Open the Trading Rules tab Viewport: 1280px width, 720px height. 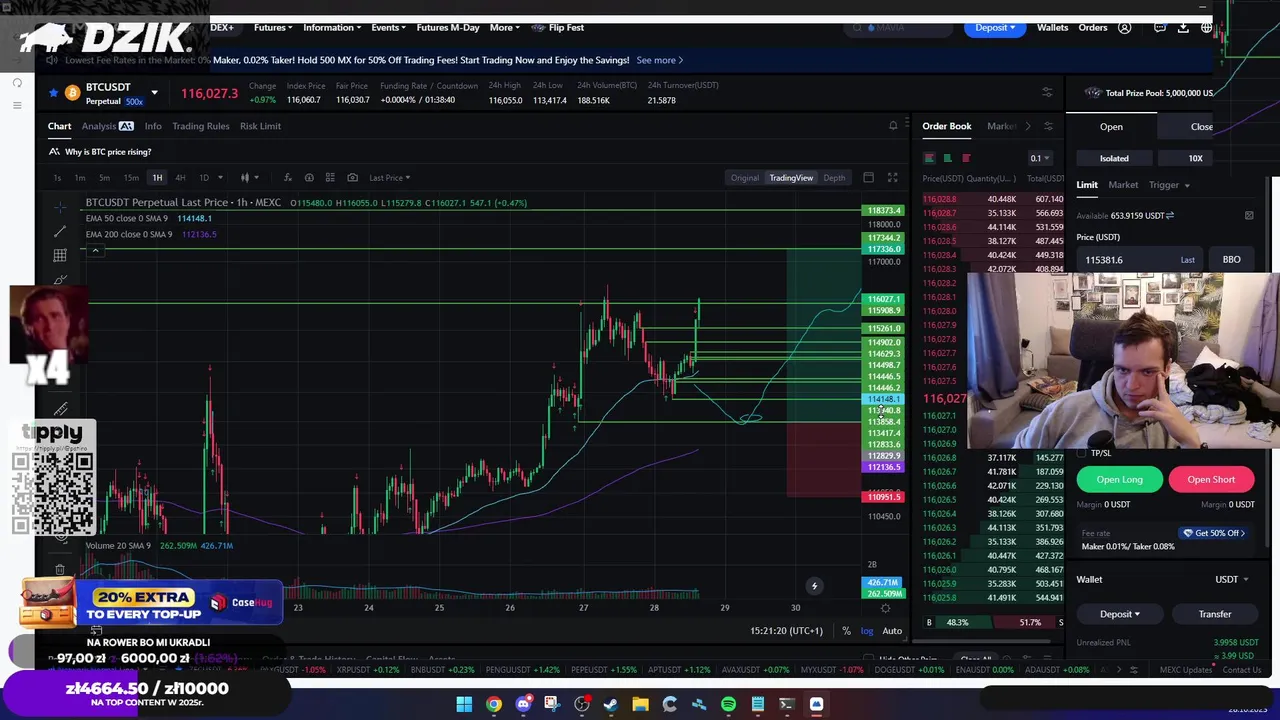[200, 126]
